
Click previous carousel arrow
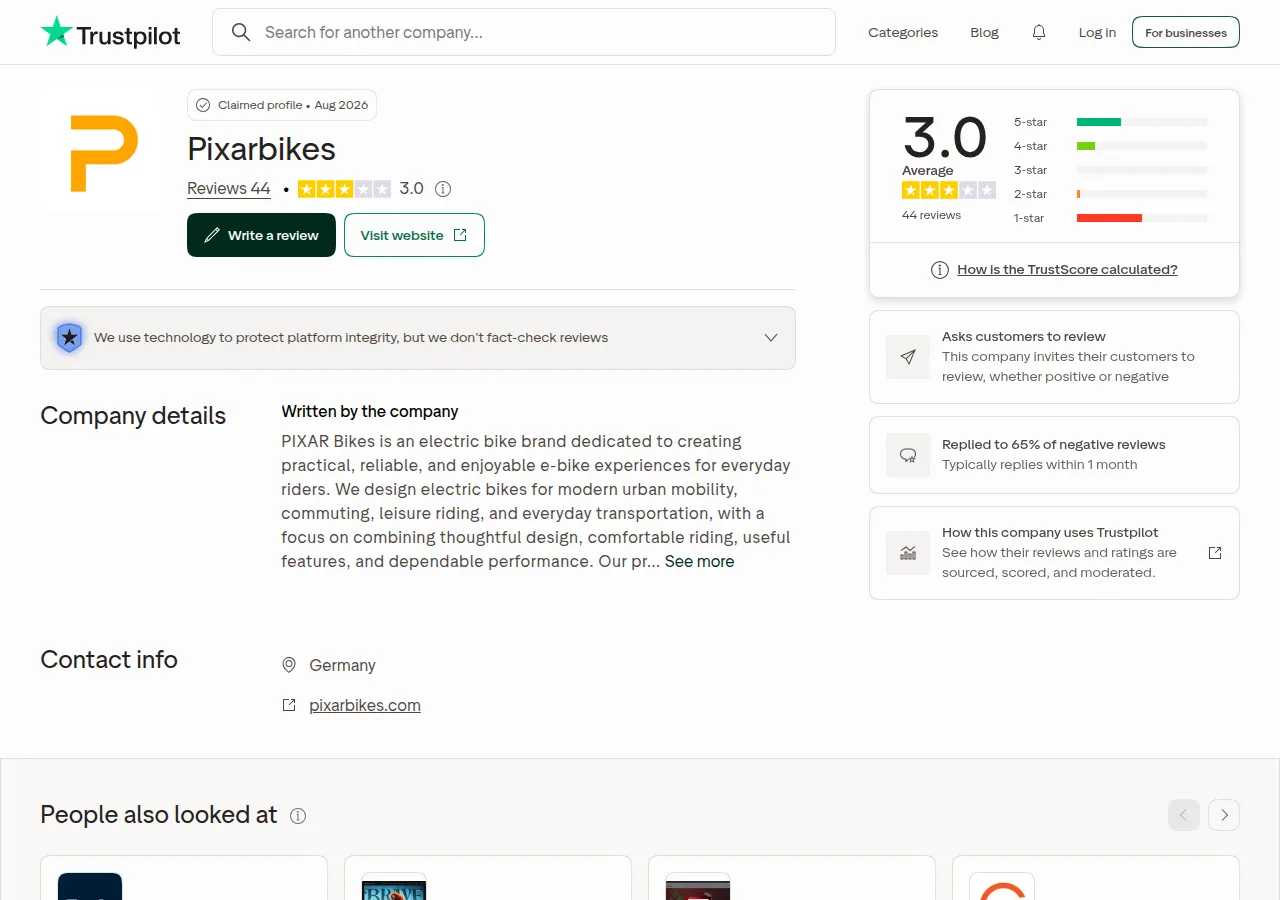[1184, 815]
